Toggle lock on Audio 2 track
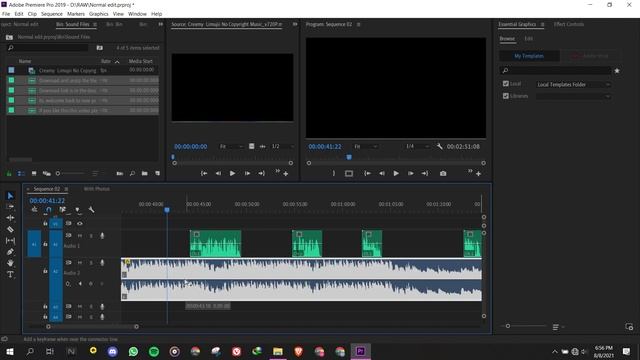The image size is (640, 360). click(x=45, y=271)
